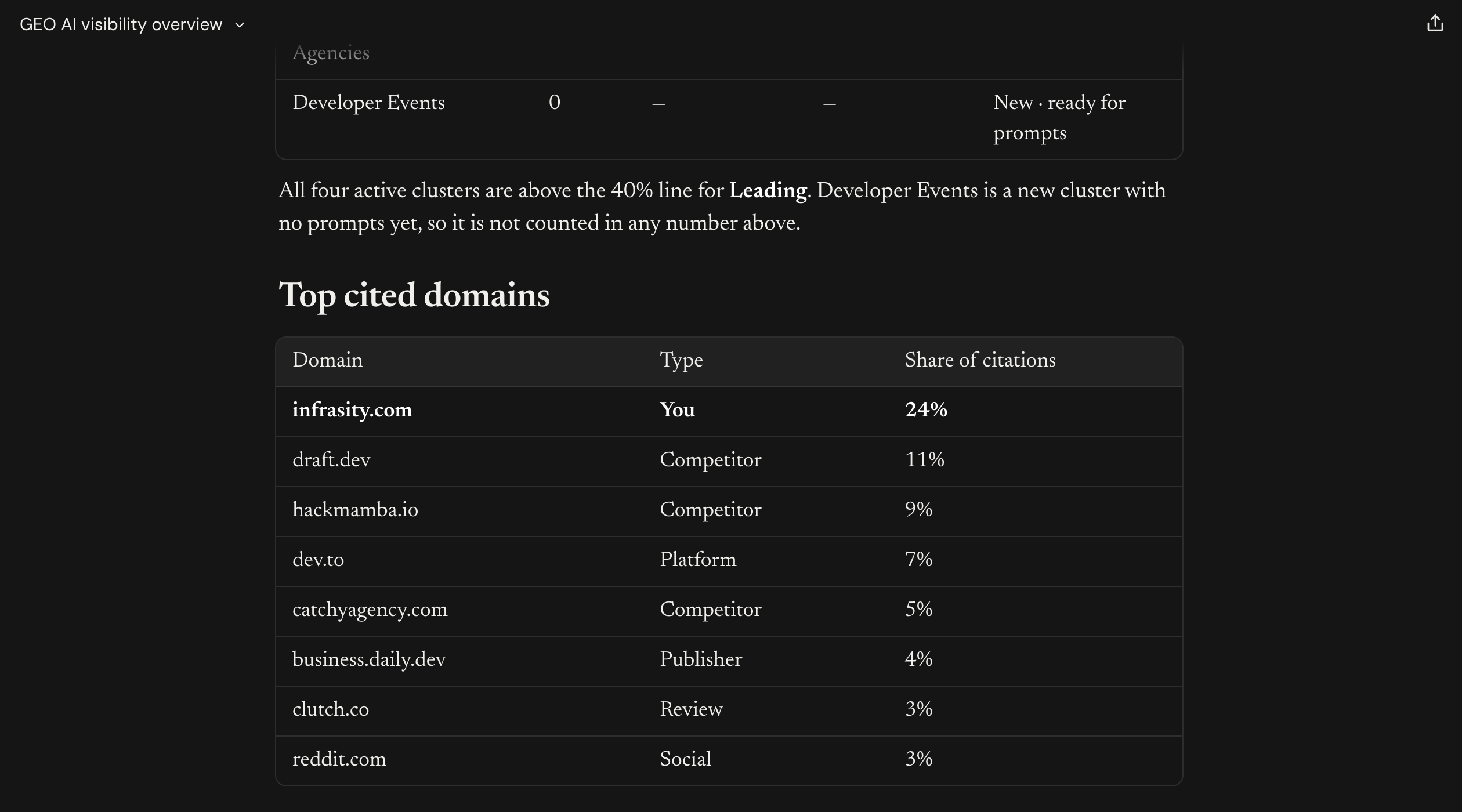Click the Share of citations column header
Screen dimensions: 1462x812
click(980, 360)
